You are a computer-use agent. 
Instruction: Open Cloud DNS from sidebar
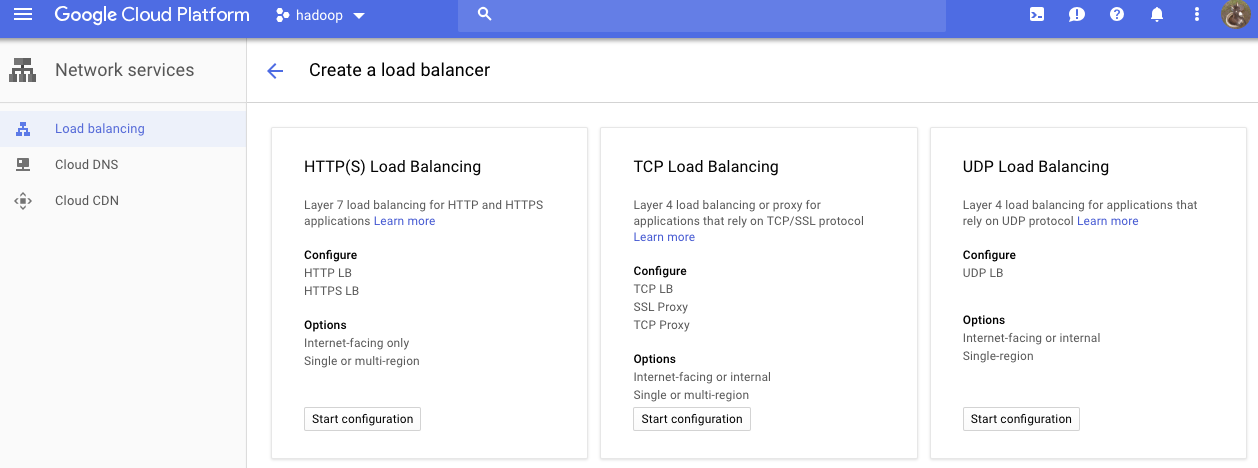[86, 165]
